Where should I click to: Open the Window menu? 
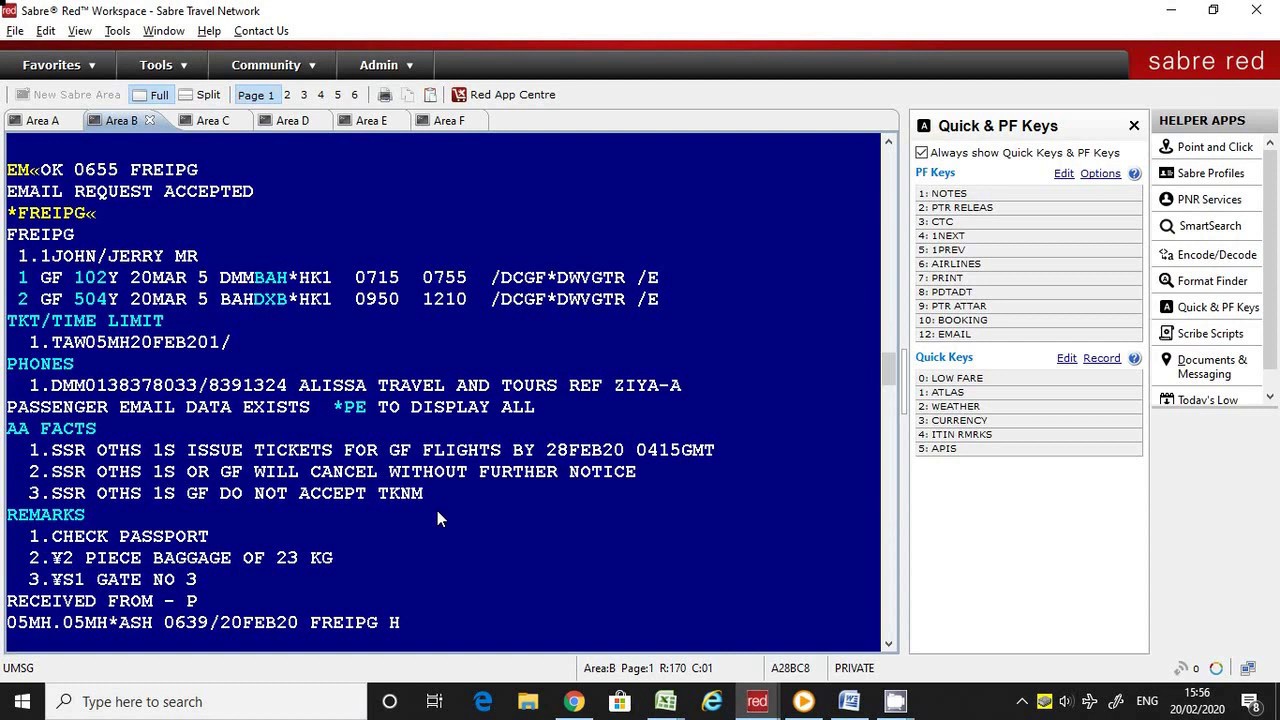tap(164, 31)
